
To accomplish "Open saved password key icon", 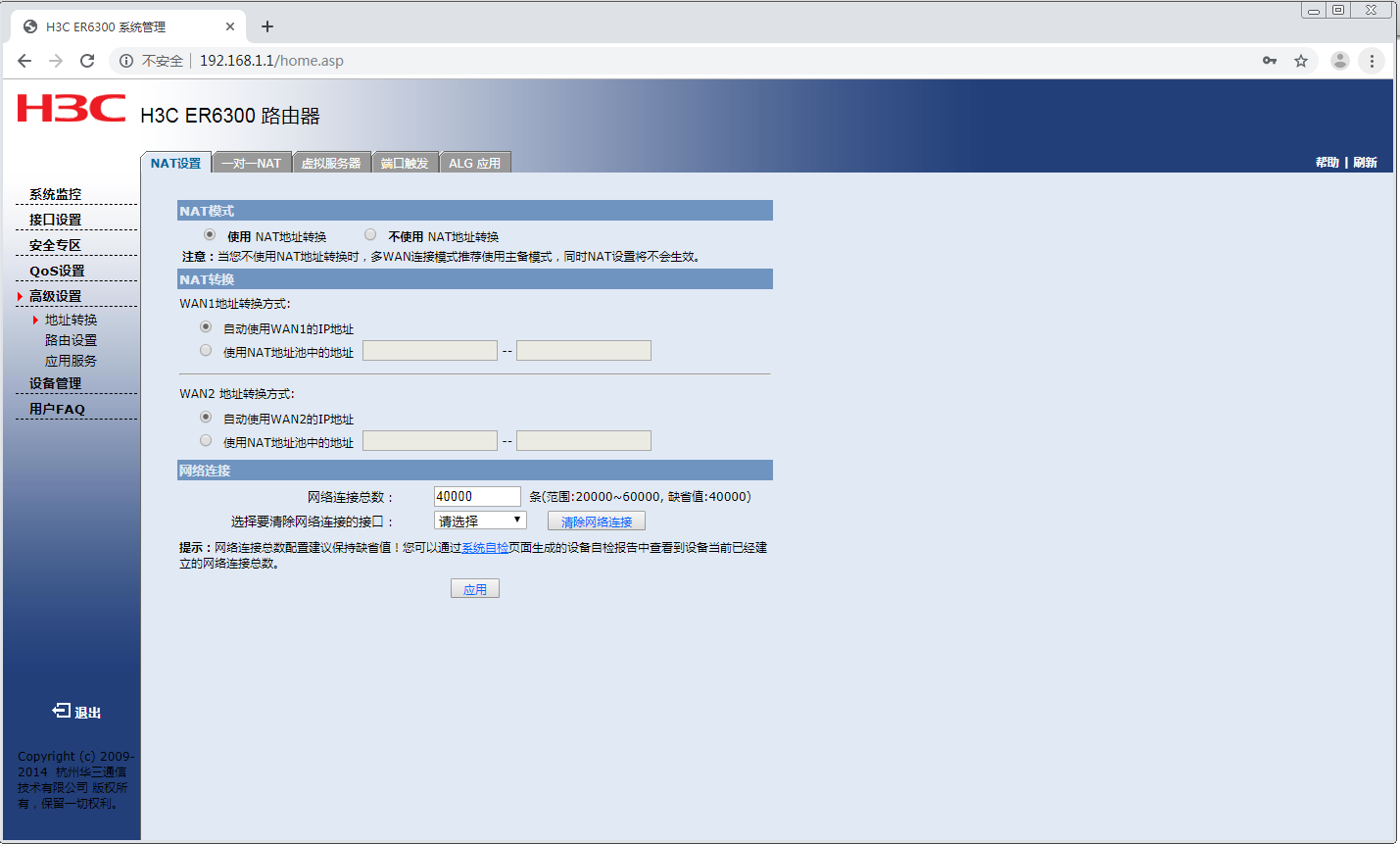I will 1270,61.
